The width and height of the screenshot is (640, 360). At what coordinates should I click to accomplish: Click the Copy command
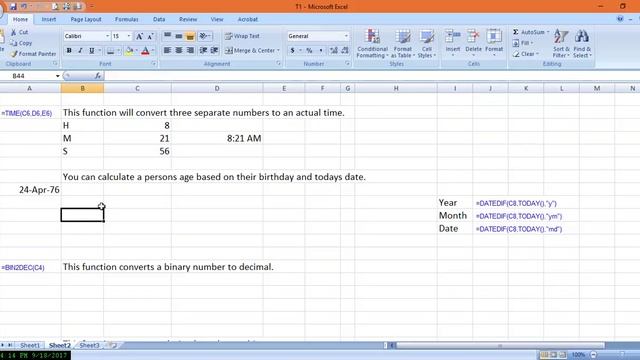(x=21, y=43)
